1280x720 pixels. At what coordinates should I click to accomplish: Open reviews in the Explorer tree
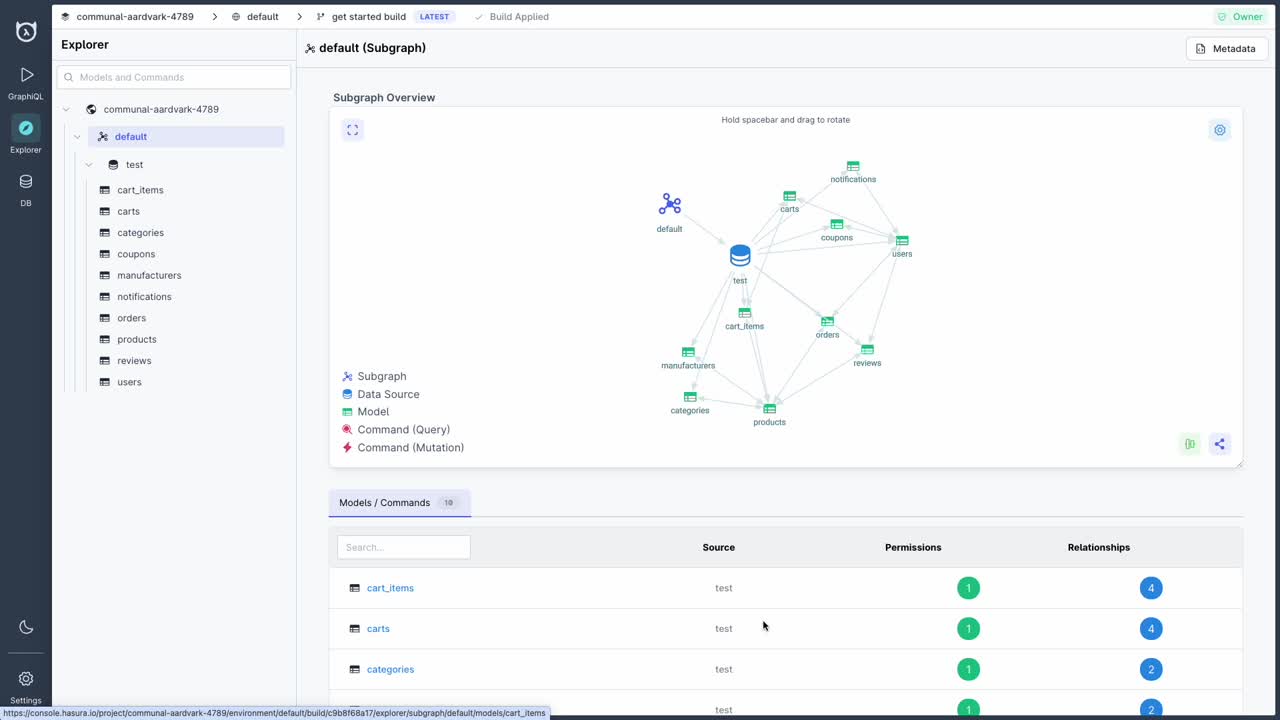click(x=134, y=361)
